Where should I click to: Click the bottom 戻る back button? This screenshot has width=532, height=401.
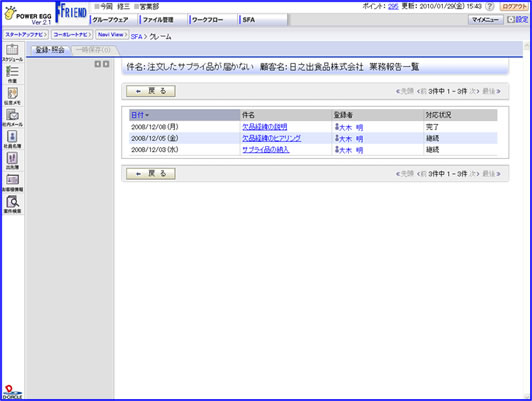pos(151,174)
